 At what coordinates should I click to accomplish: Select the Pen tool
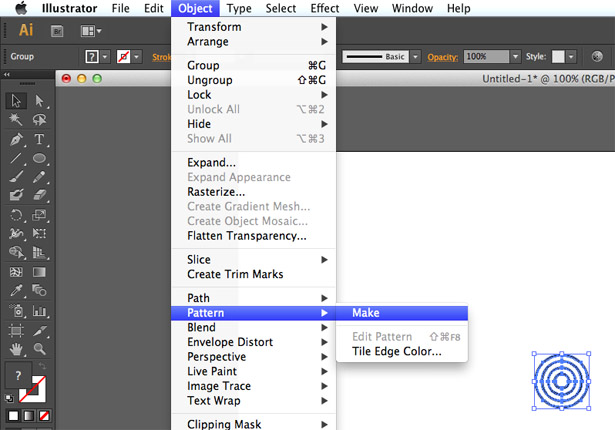[16, 139]
